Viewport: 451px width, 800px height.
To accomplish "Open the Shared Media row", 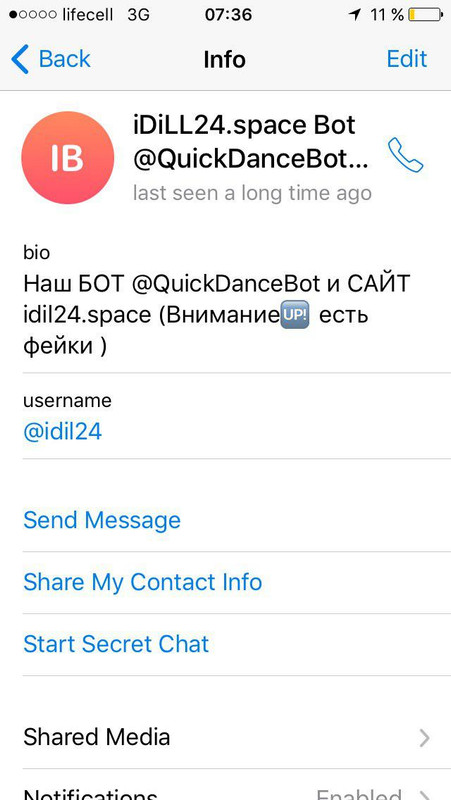I will click(226, 738).
